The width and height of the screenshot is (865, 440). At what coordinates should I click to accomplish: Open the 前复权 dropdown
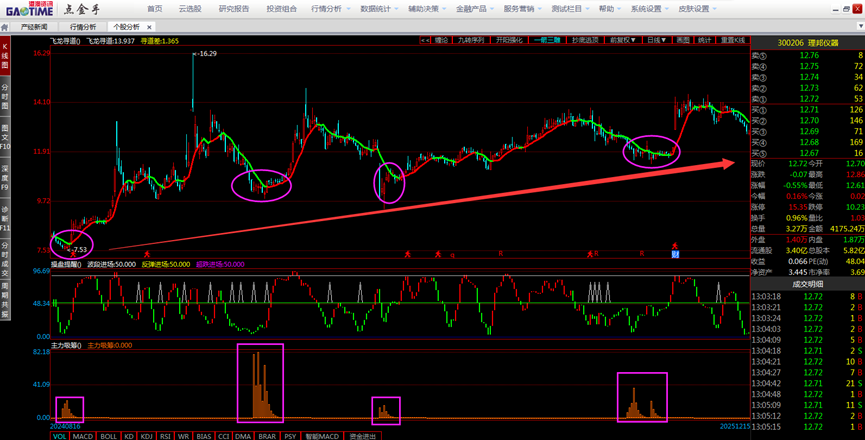(623, 40)
